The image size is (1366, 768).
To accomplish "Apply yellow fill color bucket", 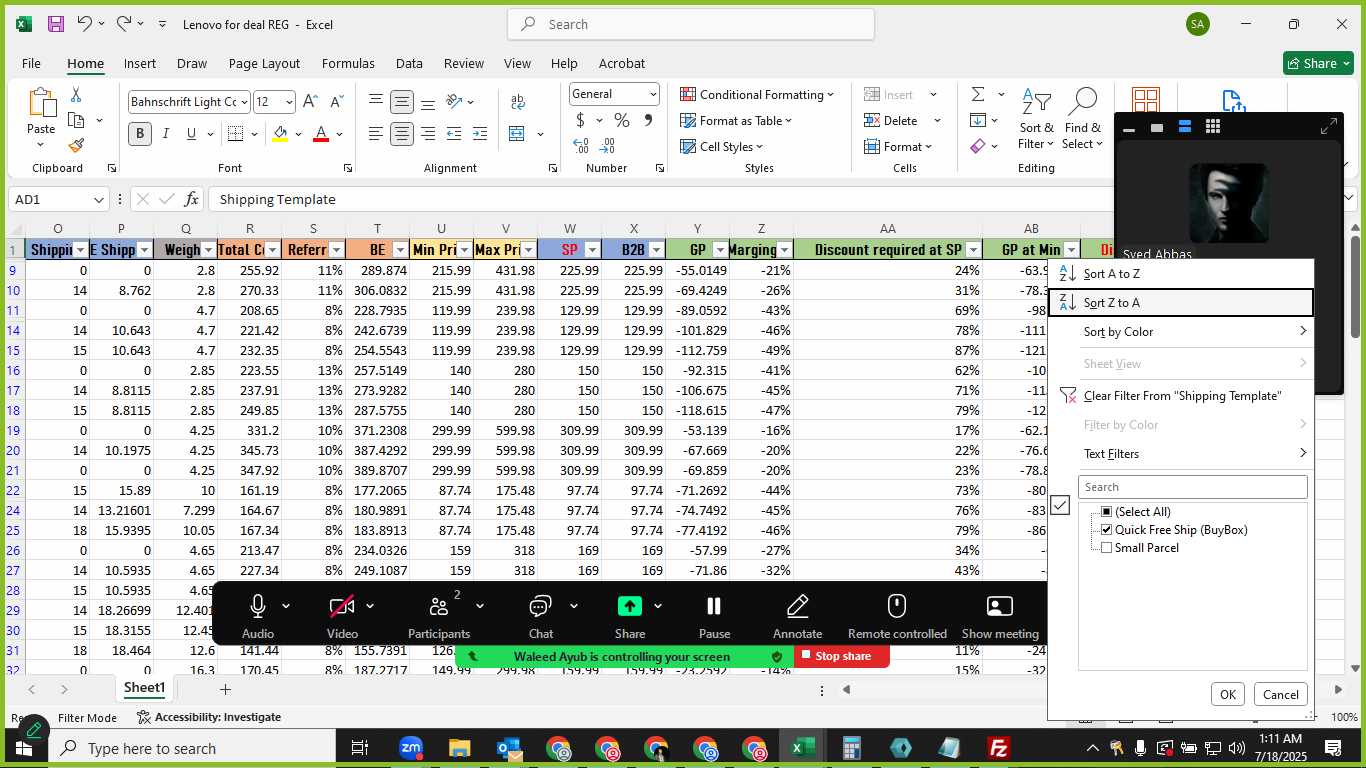I will point(280,134).
